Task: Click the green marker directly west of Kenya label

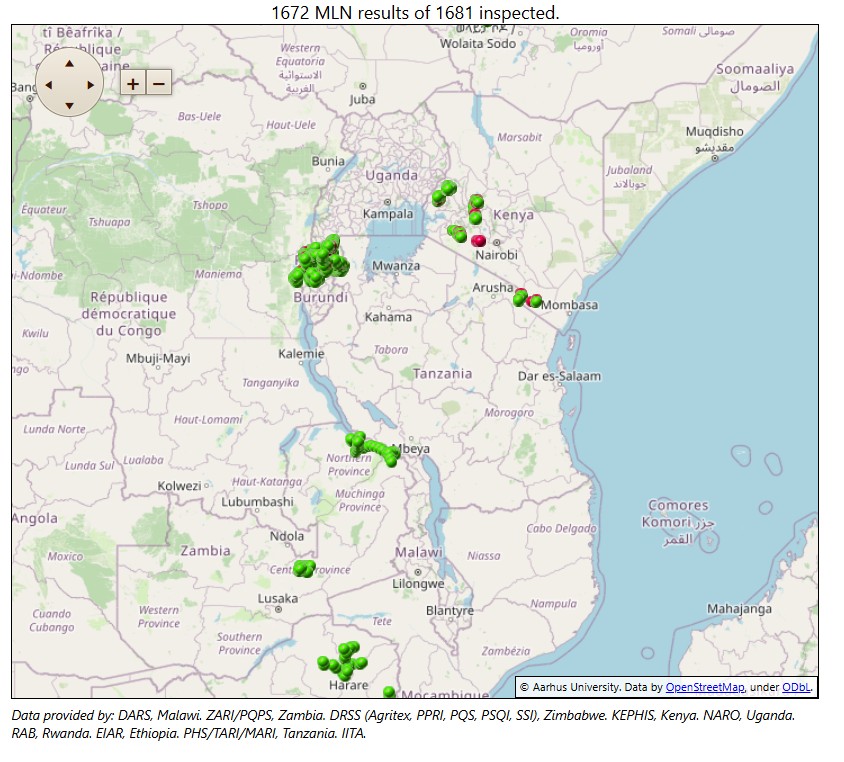Action: 475,217
